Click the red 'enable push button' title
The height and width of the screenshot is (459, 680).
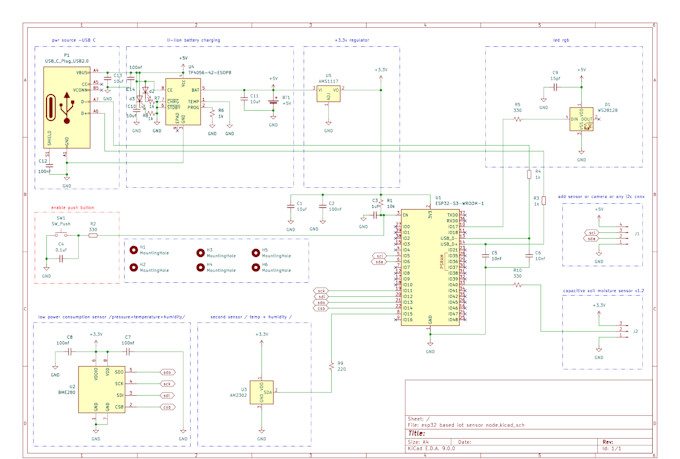[x=72, y=208]
